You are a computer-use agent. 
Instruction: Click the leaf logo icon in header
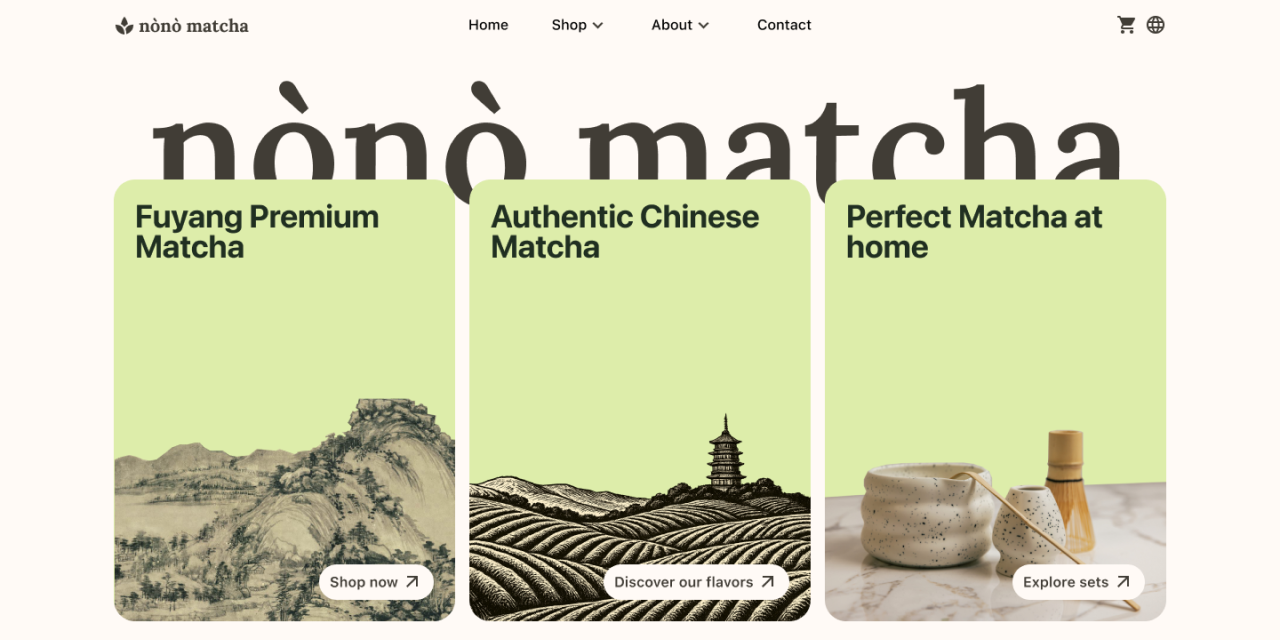pos(124,25)
